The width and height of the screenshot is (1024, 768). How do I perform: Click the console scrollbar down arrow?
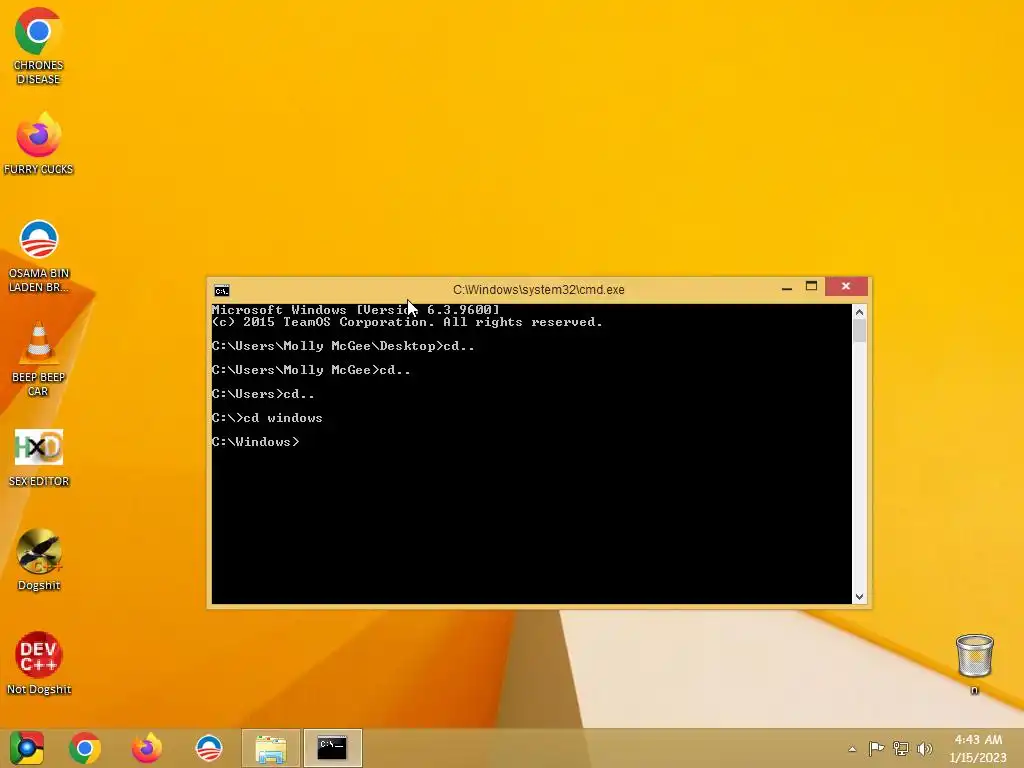[x=859, y=596]
